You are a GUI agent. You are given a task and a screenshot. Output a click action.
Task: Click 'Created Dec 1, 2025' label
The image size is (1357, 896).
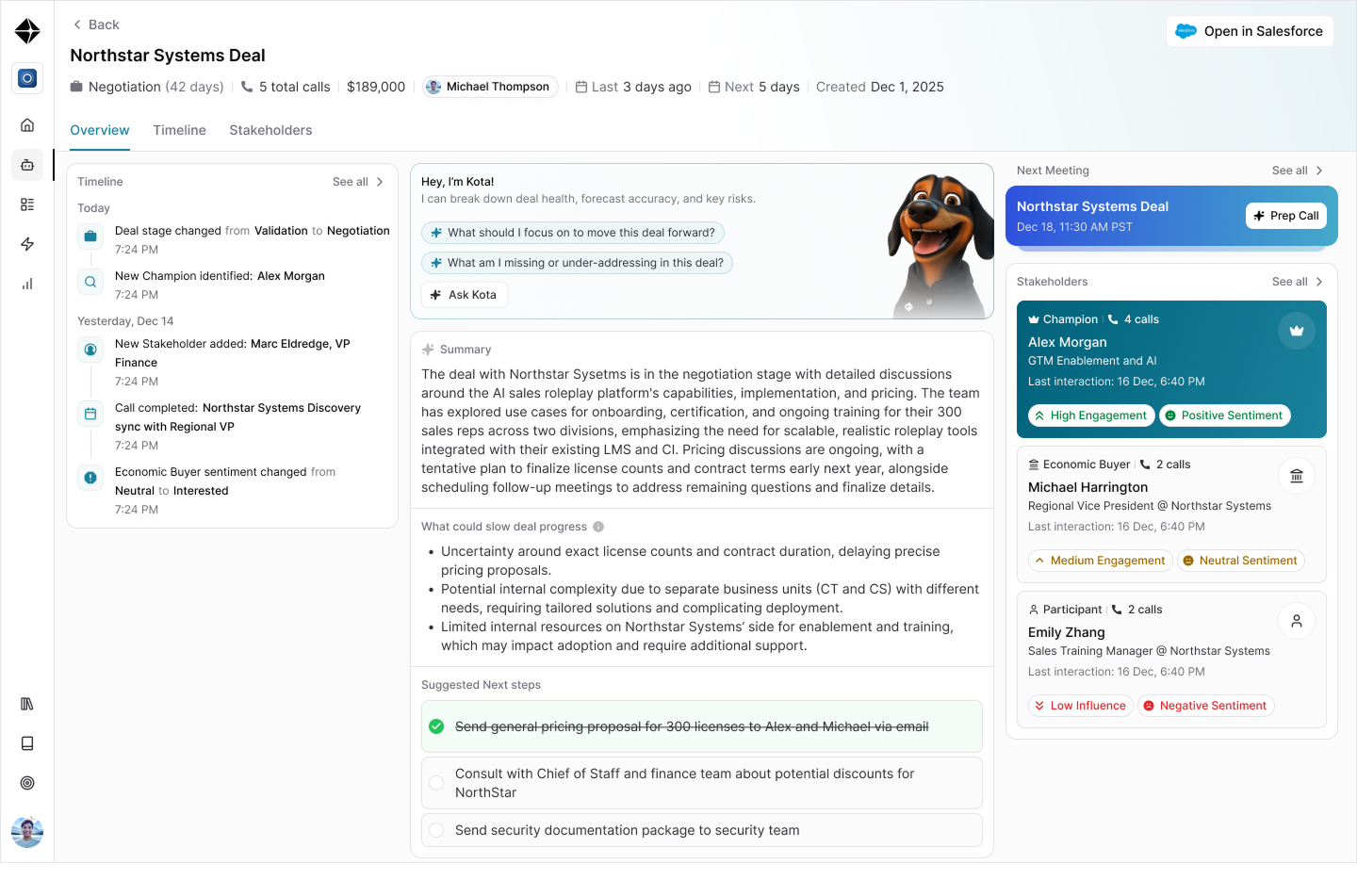coord(880,87)
